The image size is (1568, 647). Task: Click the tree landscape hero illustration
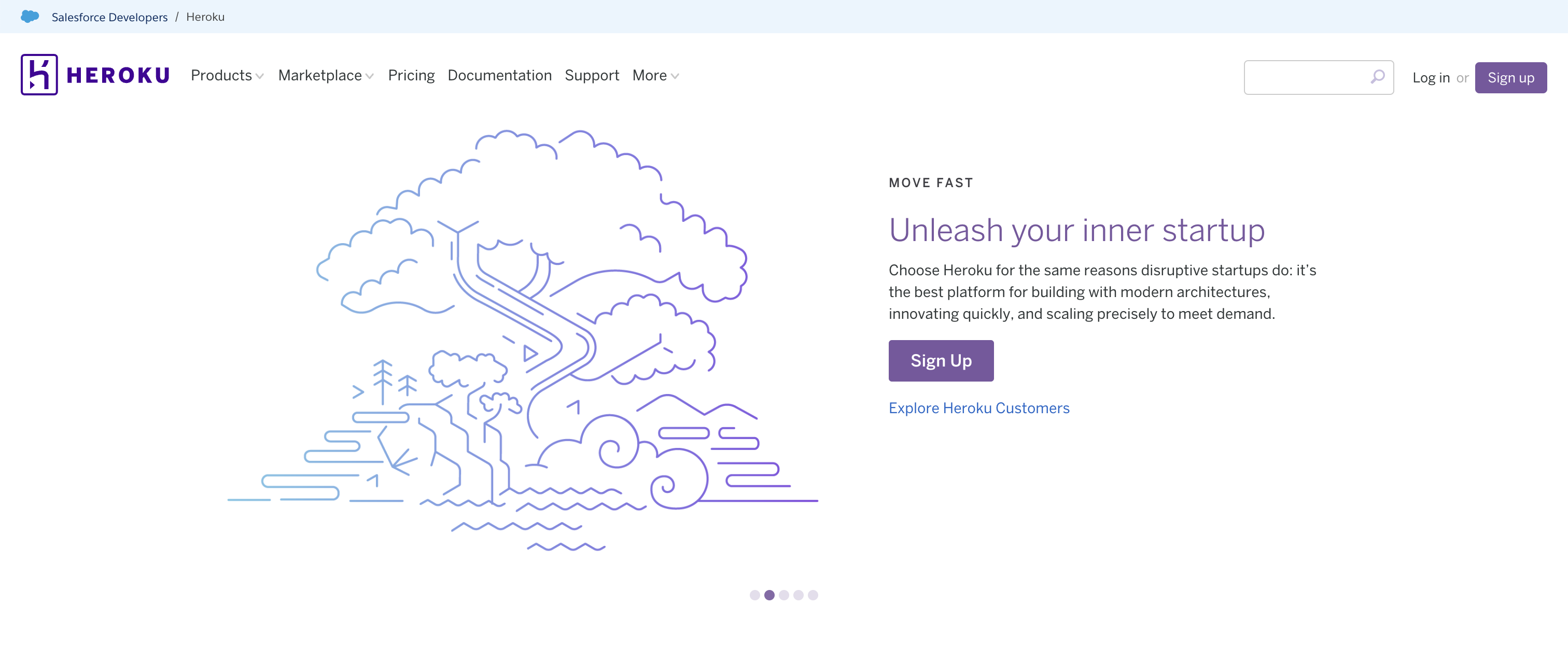[x=523, y=340]
